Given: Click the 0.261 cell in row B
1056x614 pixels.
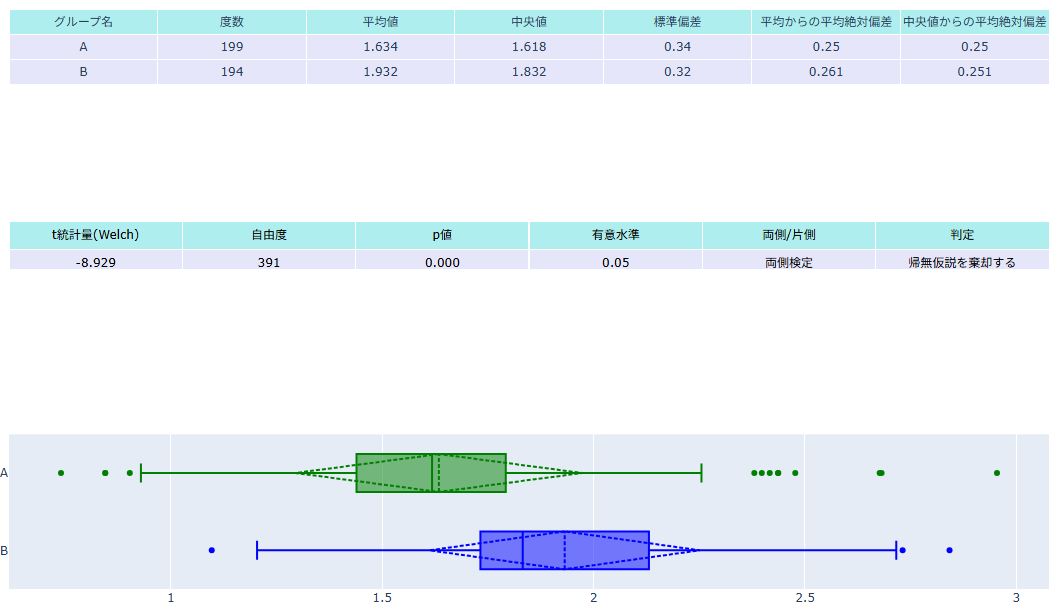Looking at the screenshot, I should click(x=826, y=72).
